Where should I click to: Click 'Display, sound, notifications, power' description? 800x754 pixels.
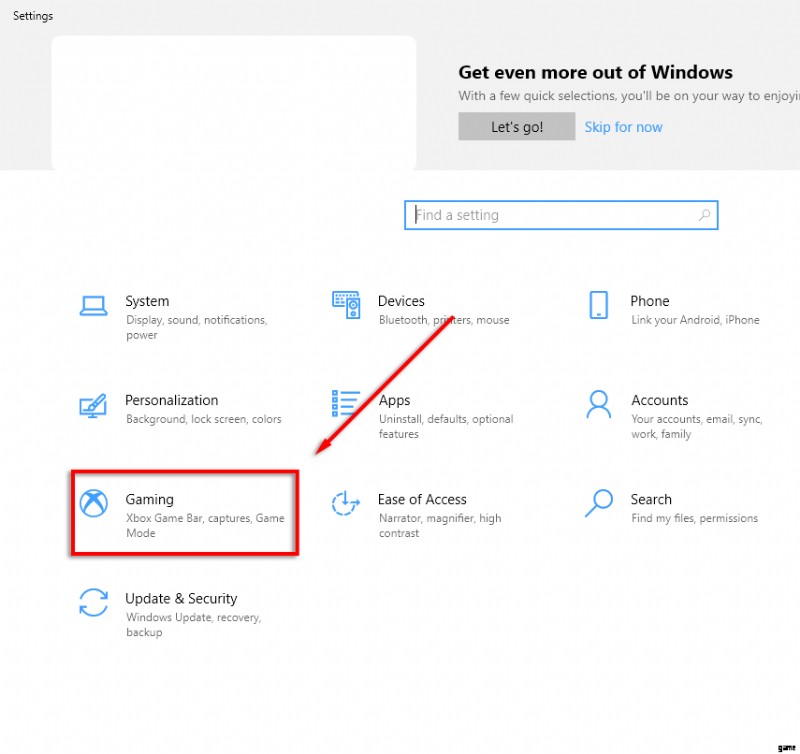point(196,328)
